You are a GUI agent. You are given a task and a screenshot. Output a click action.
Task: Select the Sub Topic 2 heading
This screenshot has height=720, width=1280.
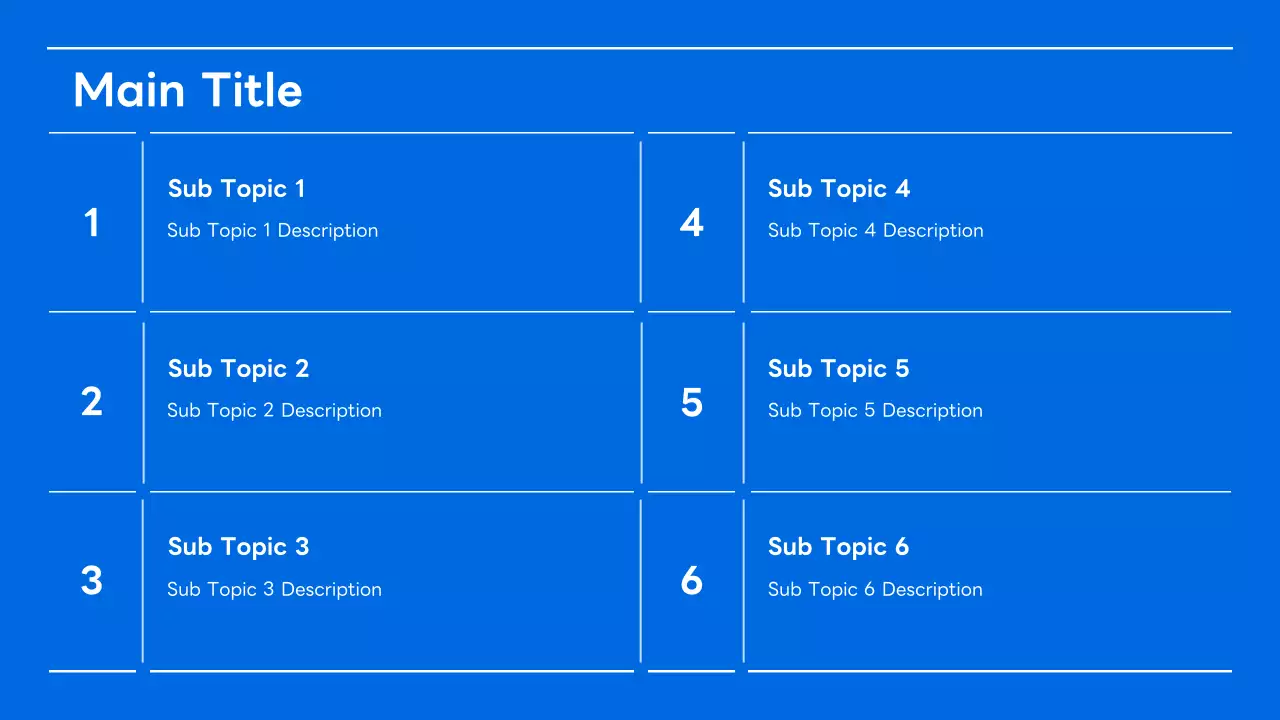(x=239, y=369)
